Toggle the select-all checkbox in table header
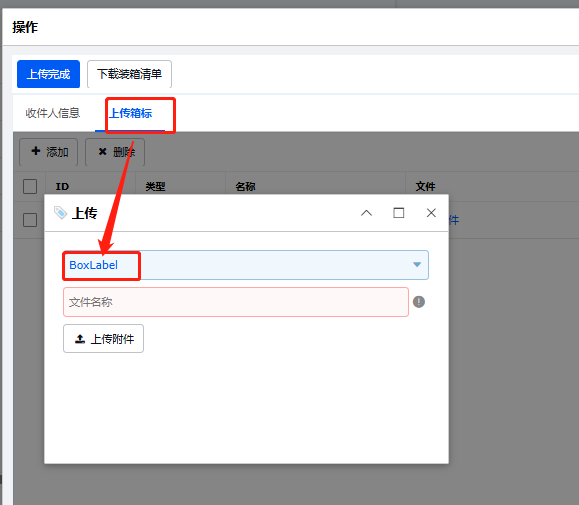579x505 pixels. click(30, 186)
